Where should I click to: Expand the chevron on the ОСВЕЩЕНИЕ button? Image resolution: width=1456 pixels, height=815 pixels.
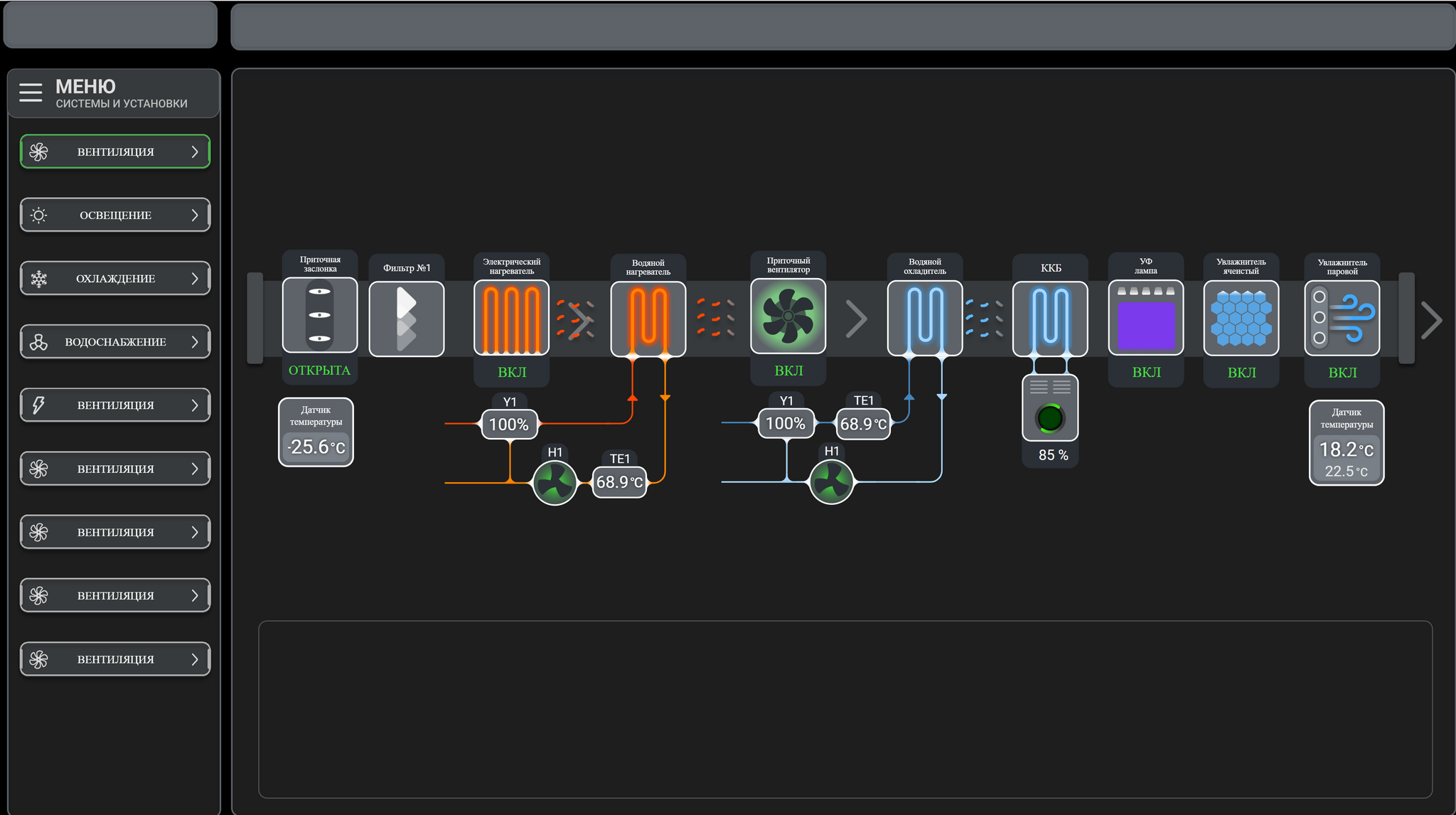[x=195, y=215]
